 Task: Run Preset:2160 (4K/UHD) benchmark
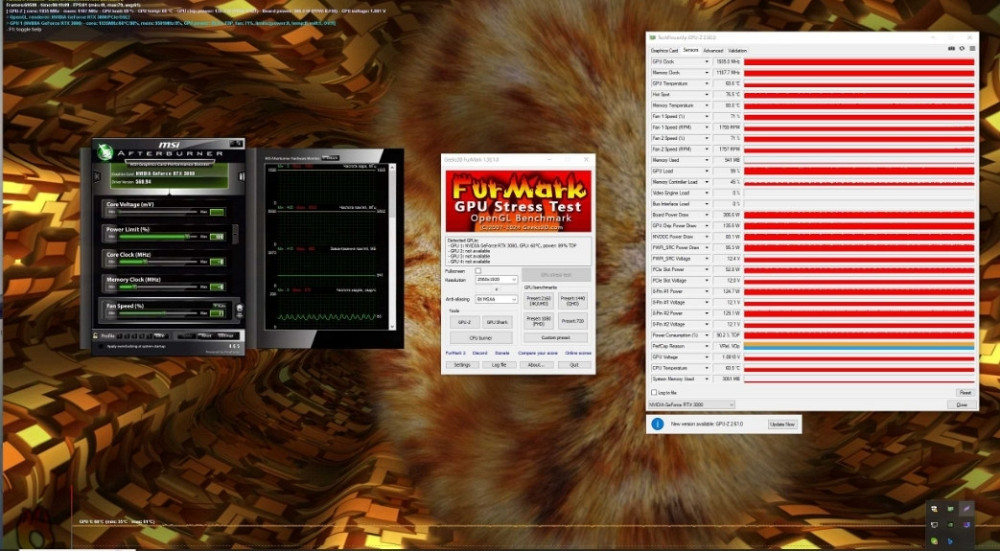click(x=539, y=301)
